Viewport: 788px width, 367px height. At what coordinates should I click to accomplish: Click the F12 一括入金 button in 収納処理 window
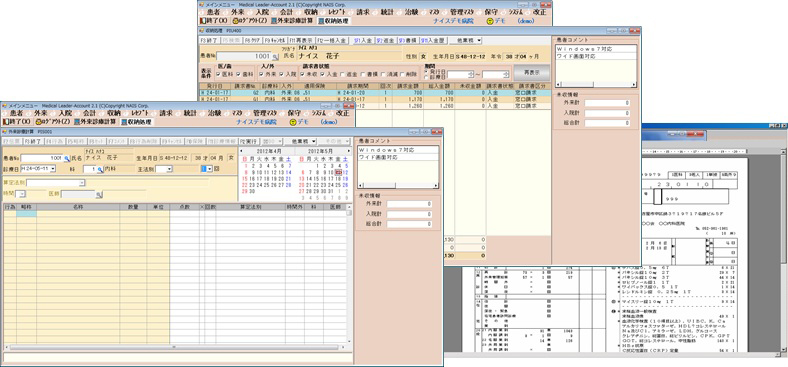point(332,40)
